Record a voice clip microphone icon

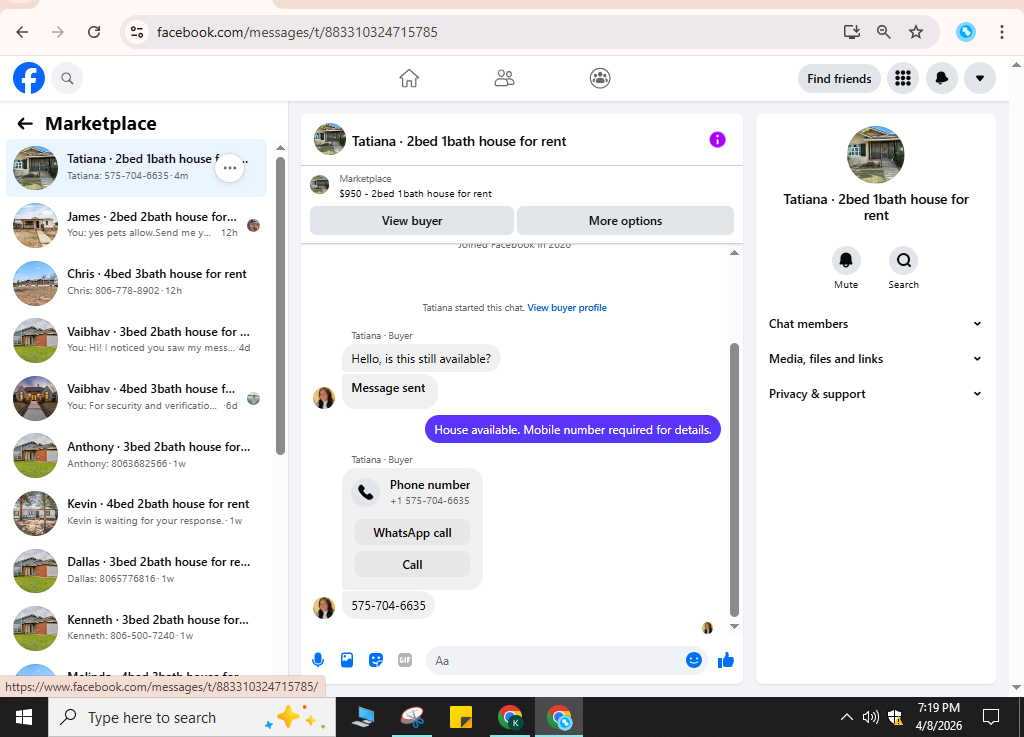[318, 660]
